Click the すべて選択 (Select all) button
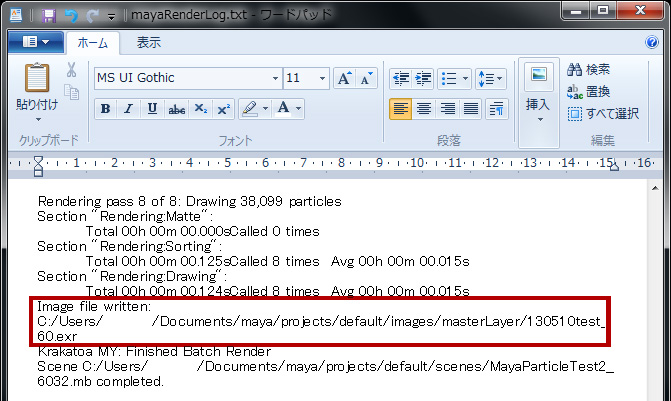Screen dimensions: 671x401 [x=603, y=113]
